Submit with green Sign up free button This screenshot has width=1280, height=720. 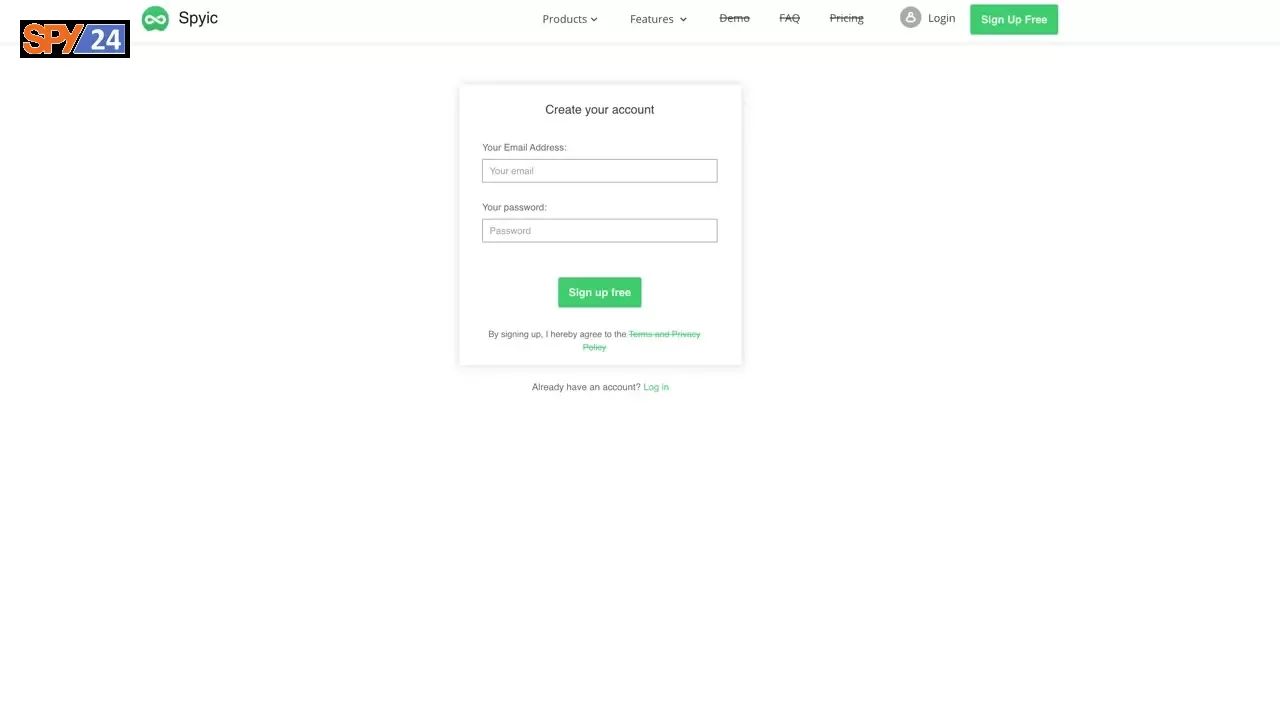coord(600,292)
